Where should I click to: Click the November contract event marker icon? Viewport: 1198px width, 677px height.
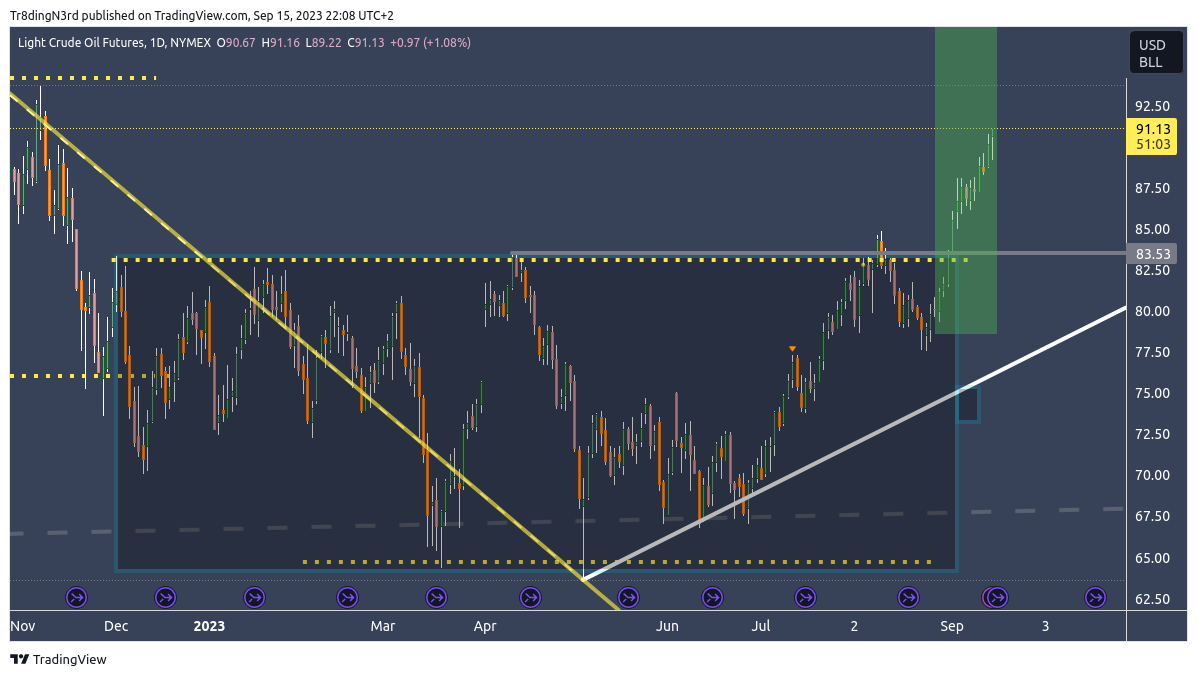click(76, 598)
